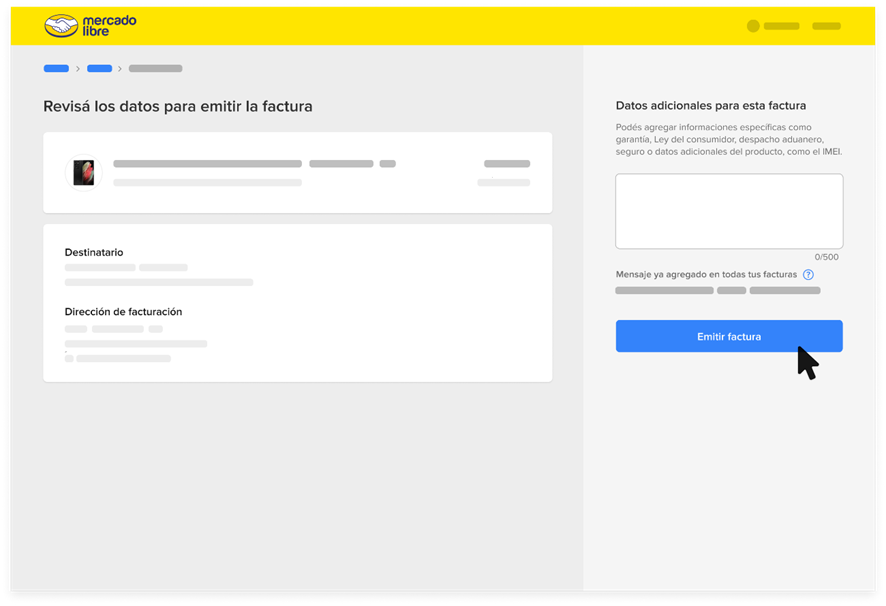Click the product price placeholder on right
Image resolution: width=886 pixels, height=606 pixels.
(x=507, y=164)
